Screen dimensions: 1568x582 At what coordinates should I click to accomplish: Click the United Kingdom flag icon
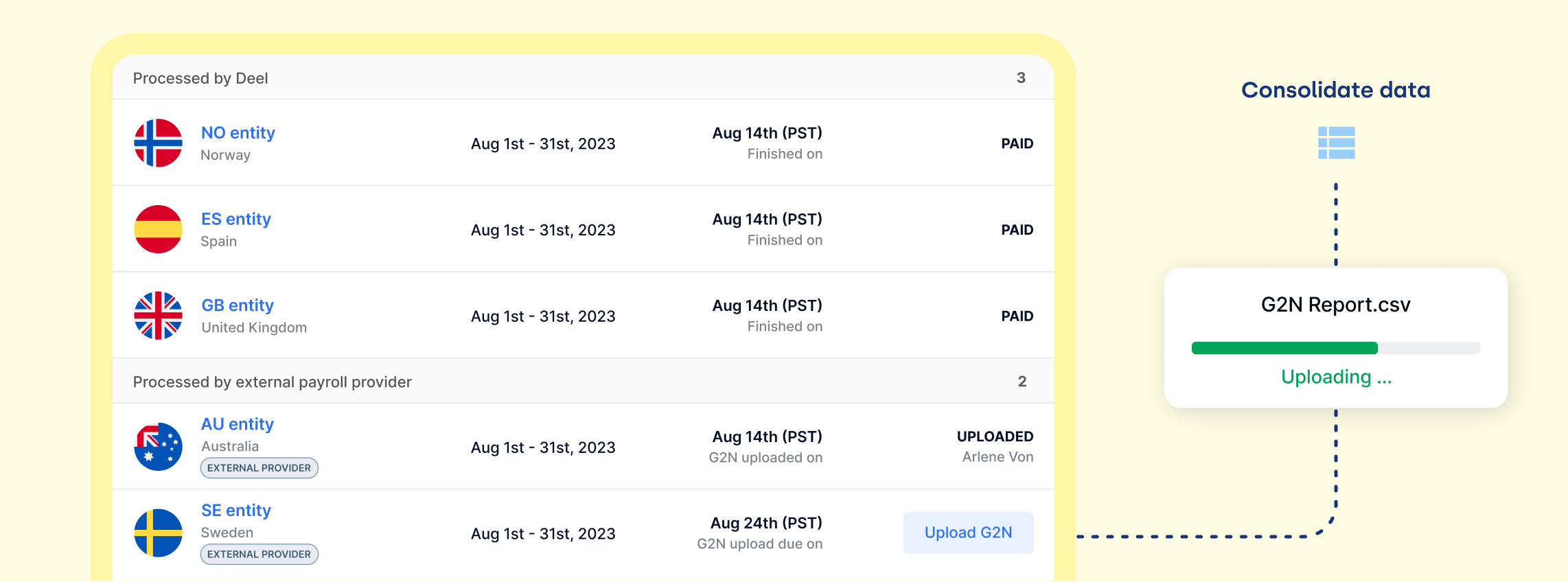tap(158, 316)
